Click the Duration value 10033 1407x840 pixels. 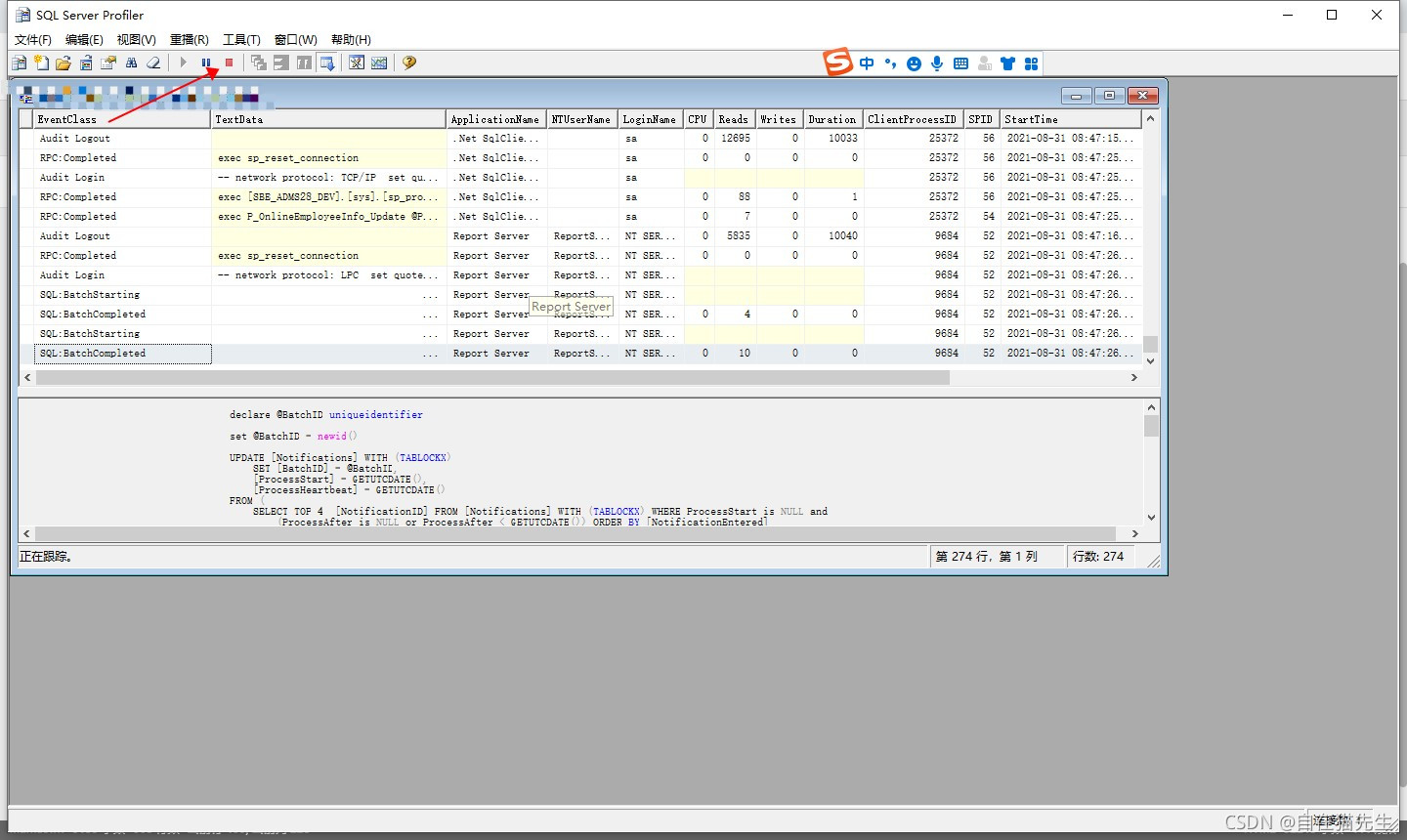tap(843, 139)
